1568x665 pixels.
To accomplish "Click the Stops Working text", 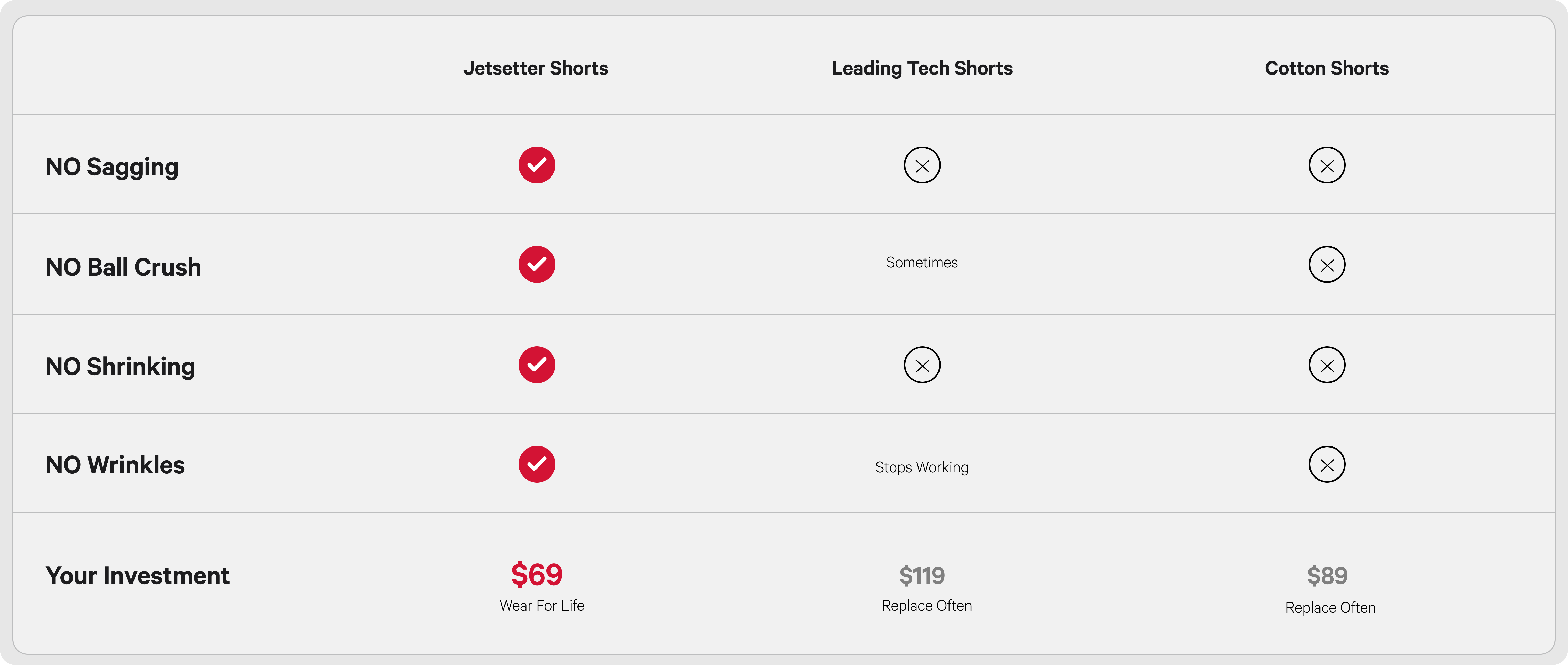I will (922, 467).
